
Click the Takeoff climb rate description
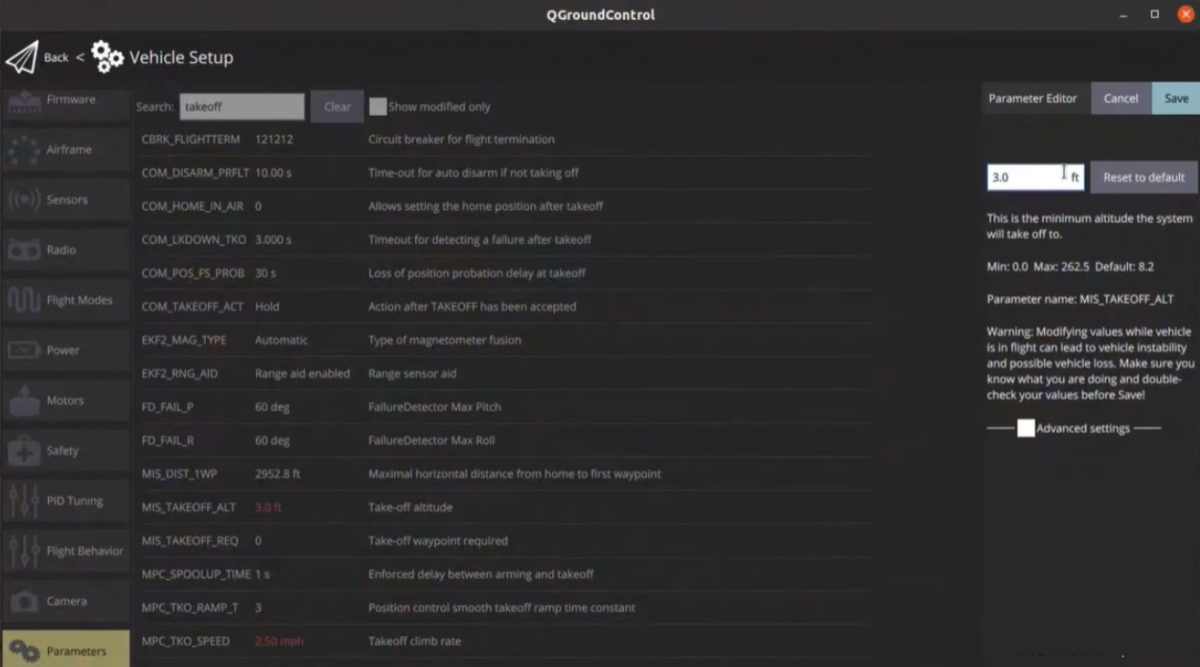click(x=415, y=641)
